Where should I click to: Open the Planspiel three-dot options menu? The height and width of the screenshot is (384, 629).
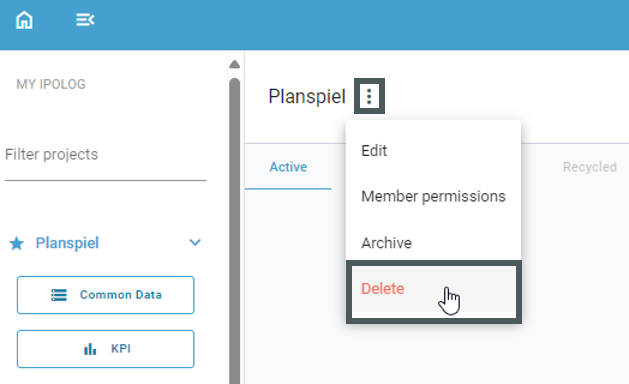pos(369,96)
